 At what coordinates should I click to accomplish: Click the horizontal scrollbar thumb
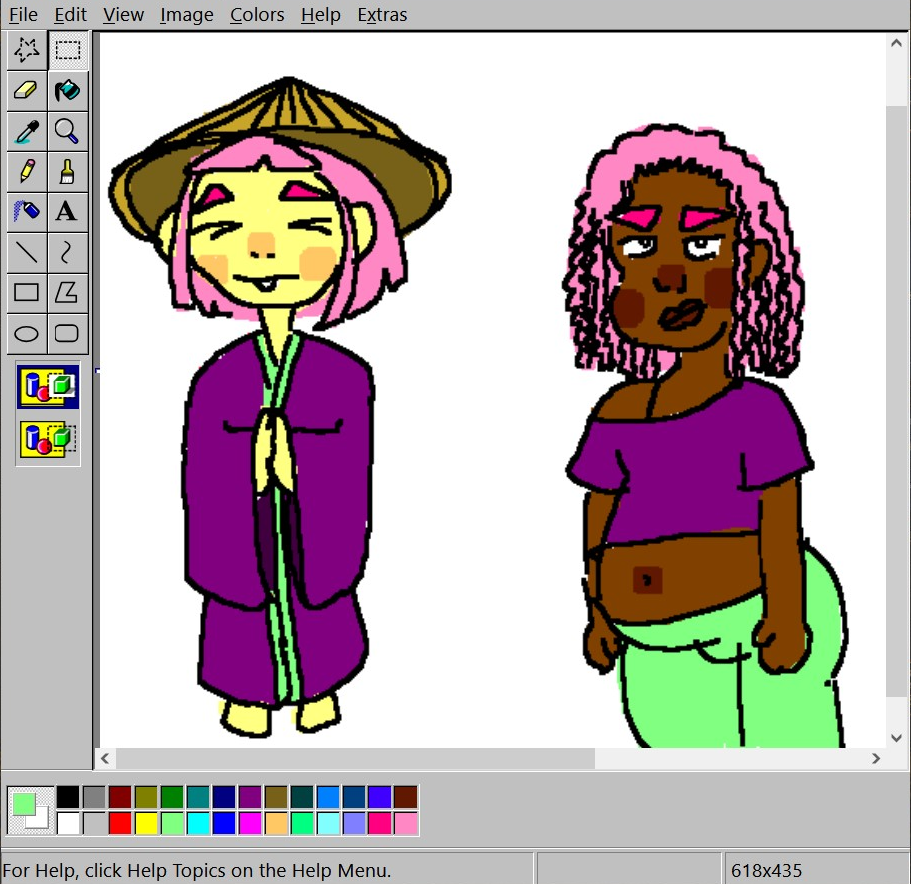pyautogui.click(x=355, y=759)
